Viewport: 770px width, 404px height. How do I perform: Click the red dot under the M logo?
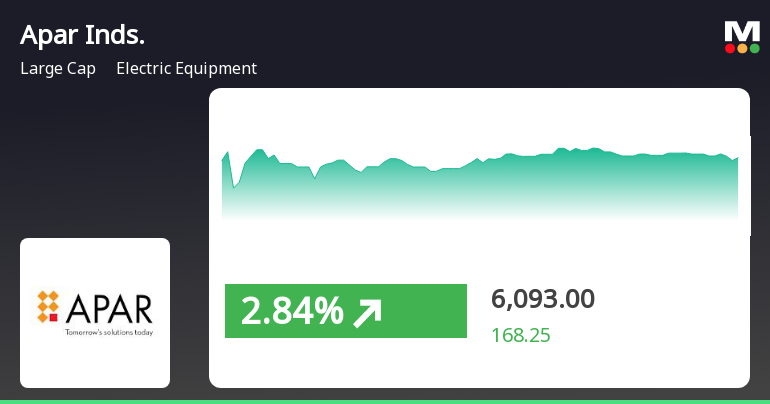[x=730, y=48]
